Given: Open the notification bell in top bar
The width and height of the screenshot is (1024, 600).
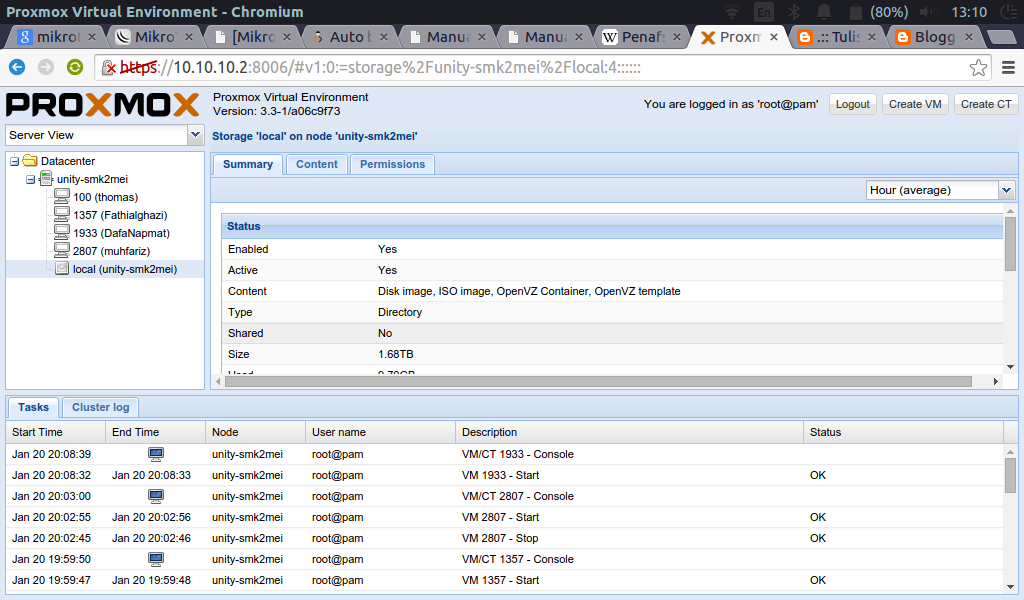Looking at the screenshot, I should (x=824, y=12).
